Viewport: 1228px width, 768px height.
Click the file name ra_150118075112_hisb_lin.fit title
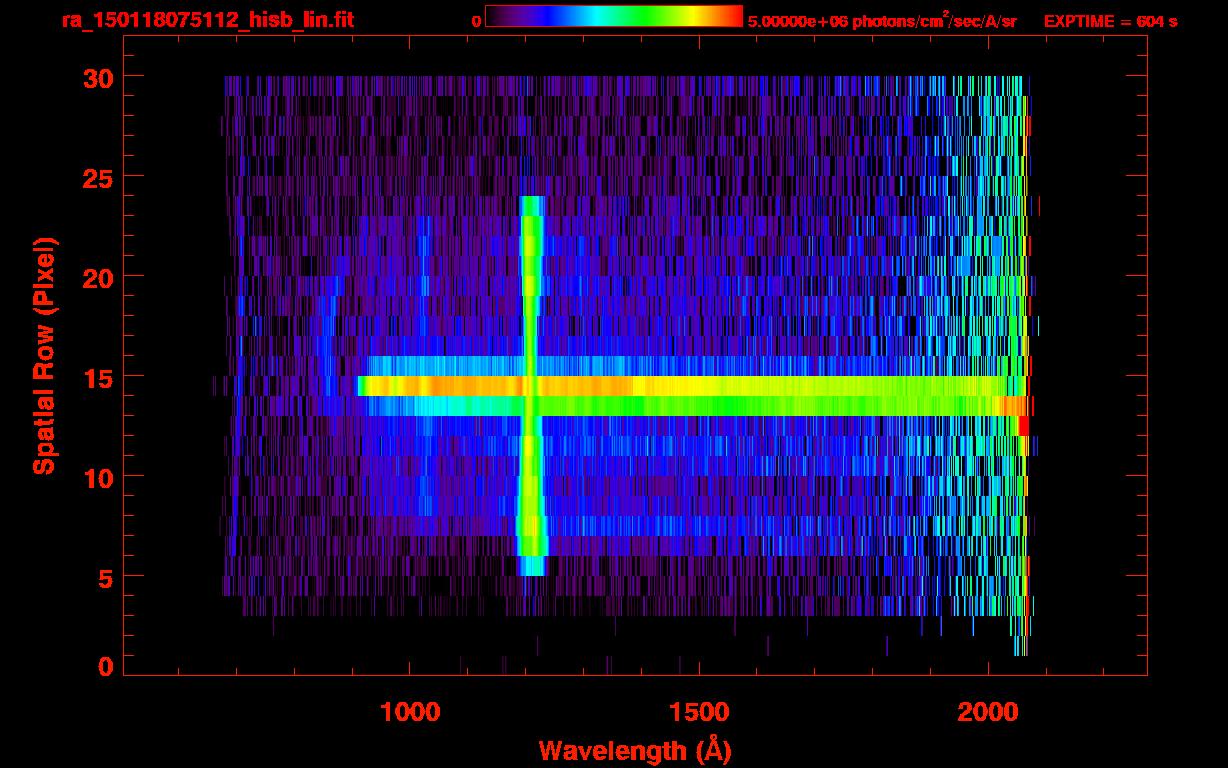coord(206,20)
